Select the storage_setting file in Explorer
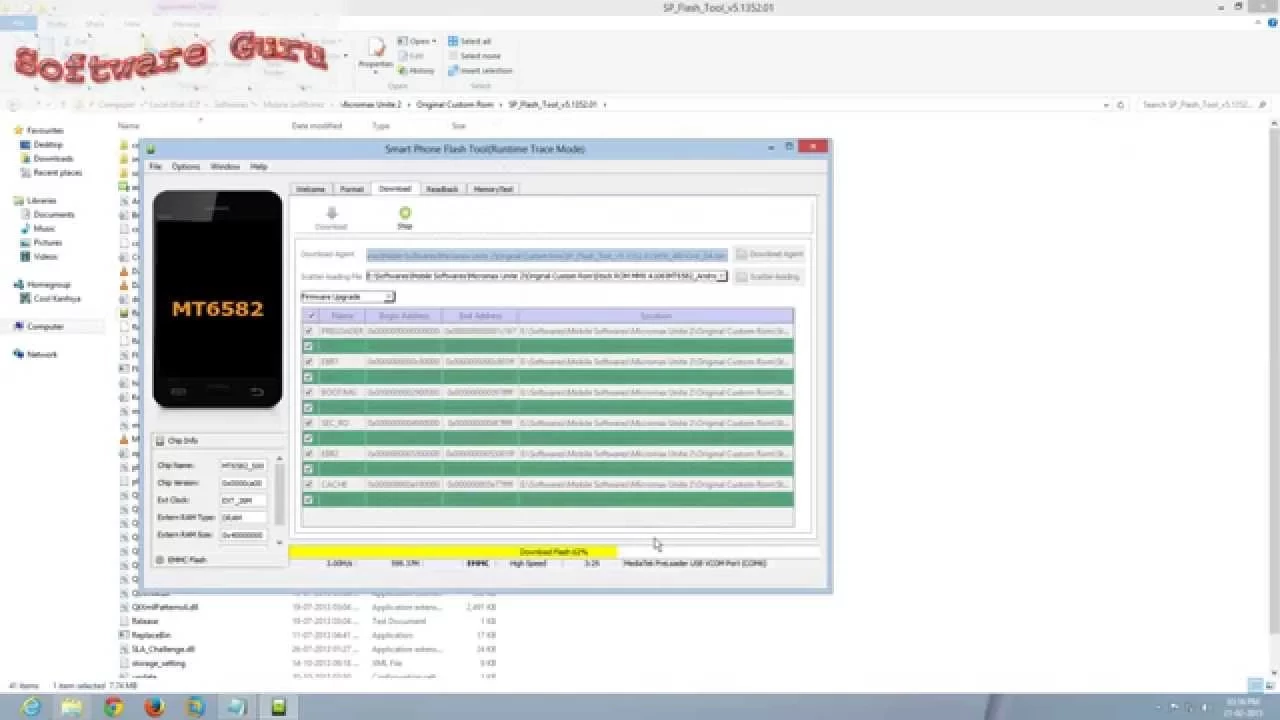1280x720 pixels. pyautogui.click(x=158, y=663)
